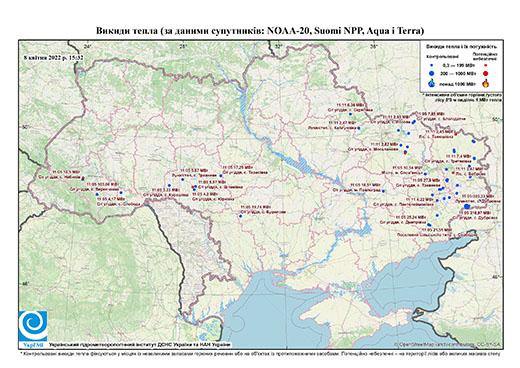Click the institute name caption beside logo

click(140, 345)
